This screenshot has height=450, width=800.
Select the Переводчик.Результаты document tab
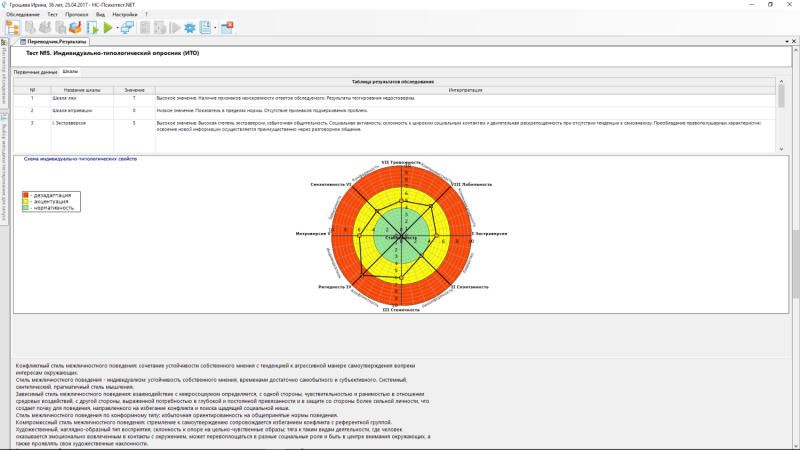(54, 41)
